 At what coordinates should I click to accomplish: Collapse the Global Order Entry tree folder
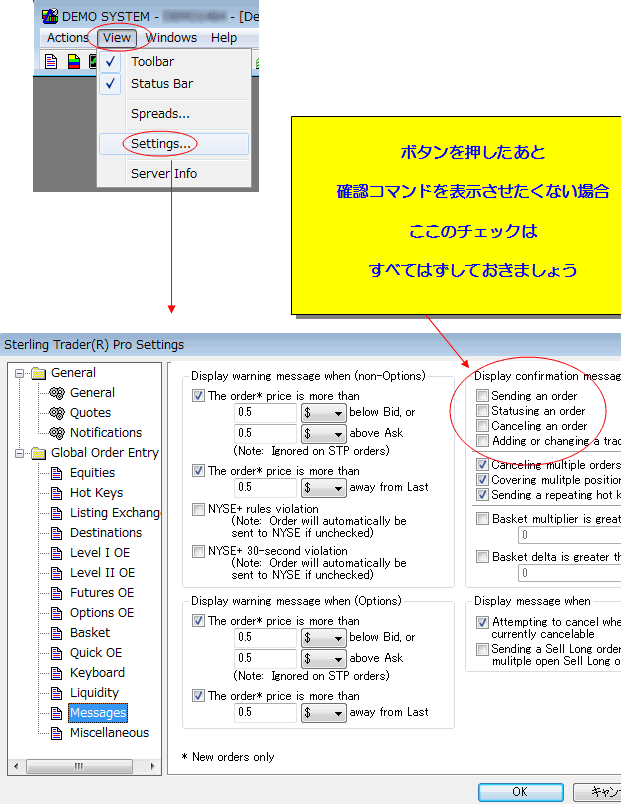pyautogui.click(x=19, y=453)
